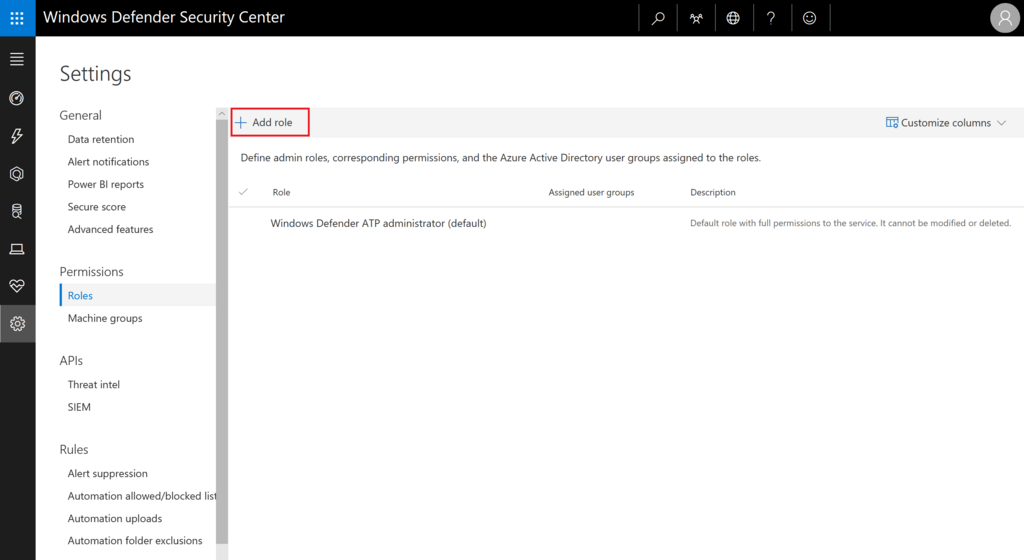Open the help question mark icon
Screen dimensions: 1024x560
tap(771, 18)
